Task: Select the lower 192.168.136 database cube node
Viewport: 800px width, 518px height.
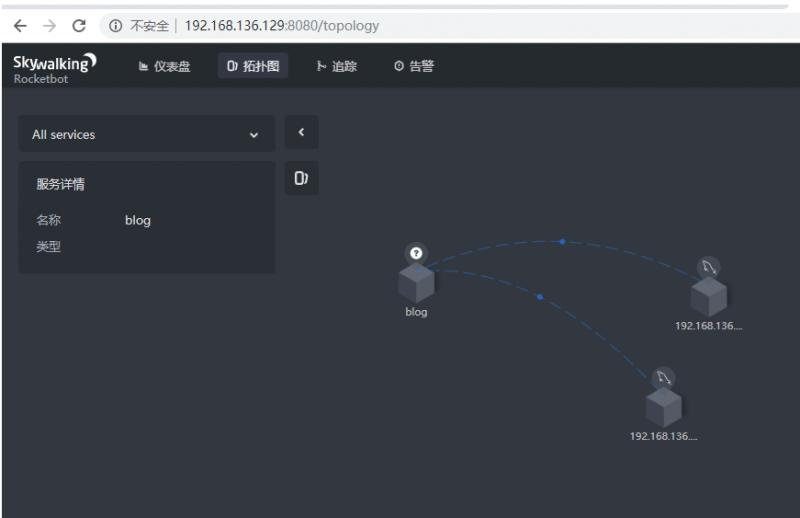Action: [663, 408]
